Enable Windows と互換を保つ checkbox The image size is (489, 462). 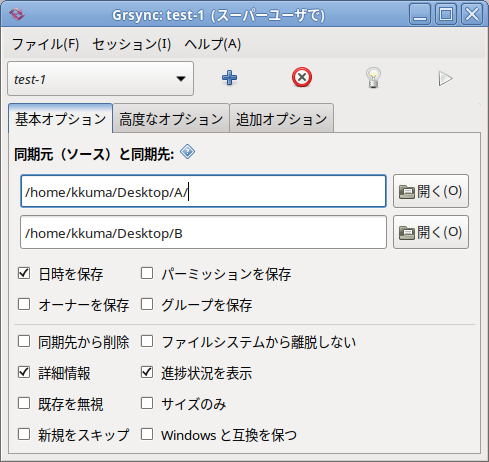(x=147, y=434)
